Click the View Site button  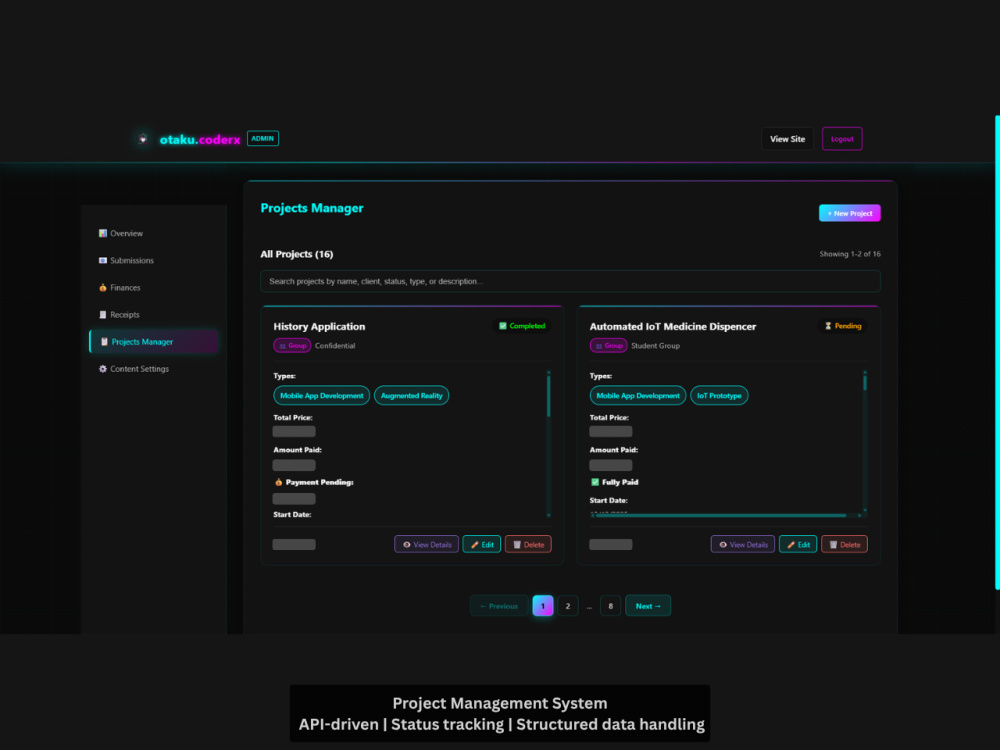[x=787, y=139]
